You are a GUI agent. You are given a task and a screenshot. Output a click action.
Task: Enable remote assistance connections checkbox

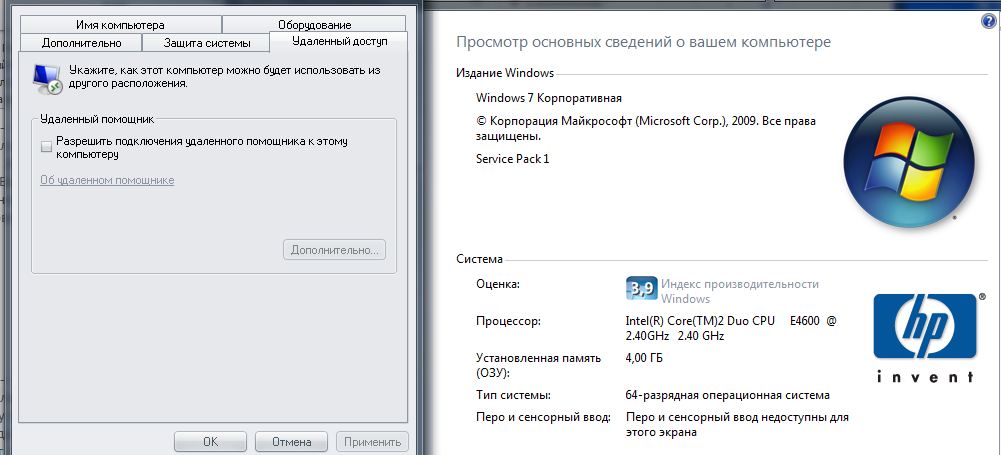tap(46, 147)
